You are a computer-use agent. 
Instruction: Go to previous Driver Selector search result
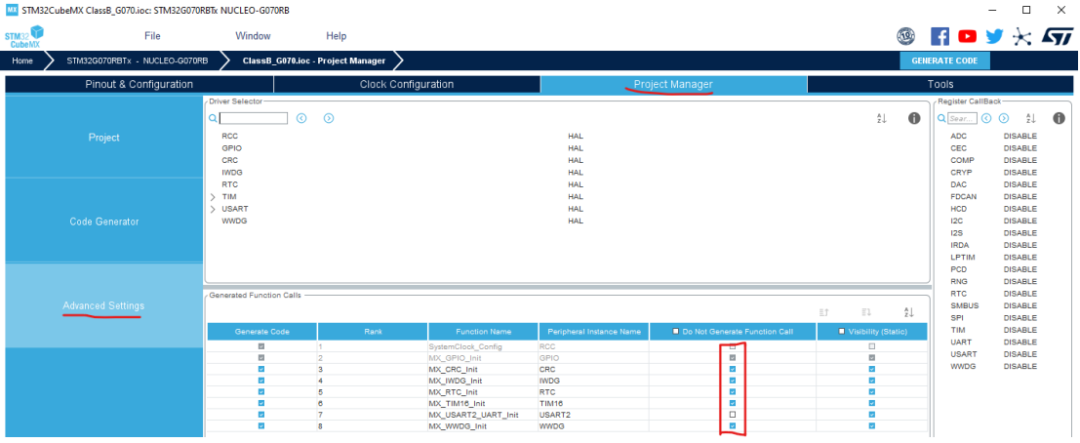pos(301,119)
